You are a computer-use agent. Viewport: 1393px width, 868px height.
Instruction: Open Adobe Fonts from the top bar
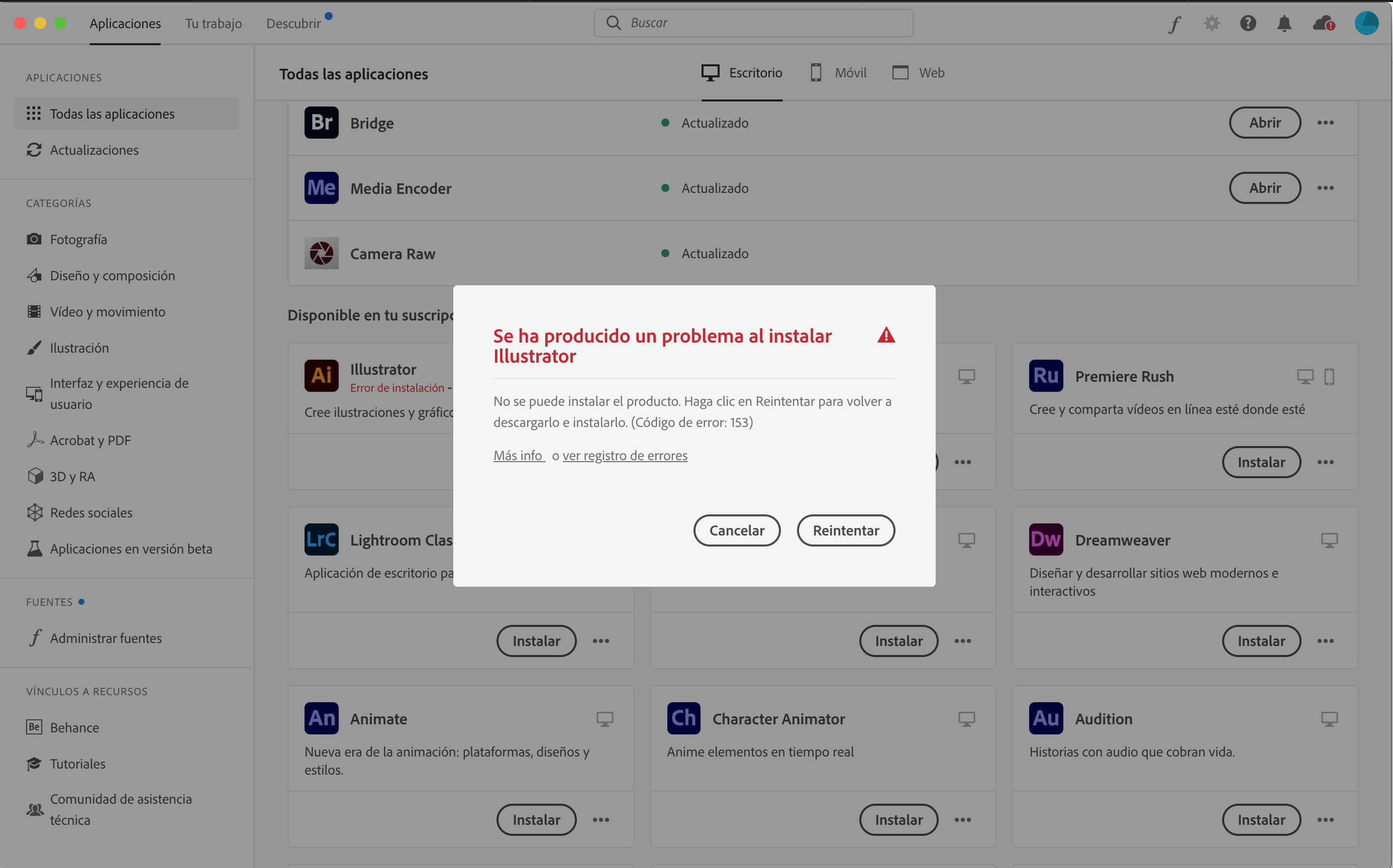(1174, 23)
